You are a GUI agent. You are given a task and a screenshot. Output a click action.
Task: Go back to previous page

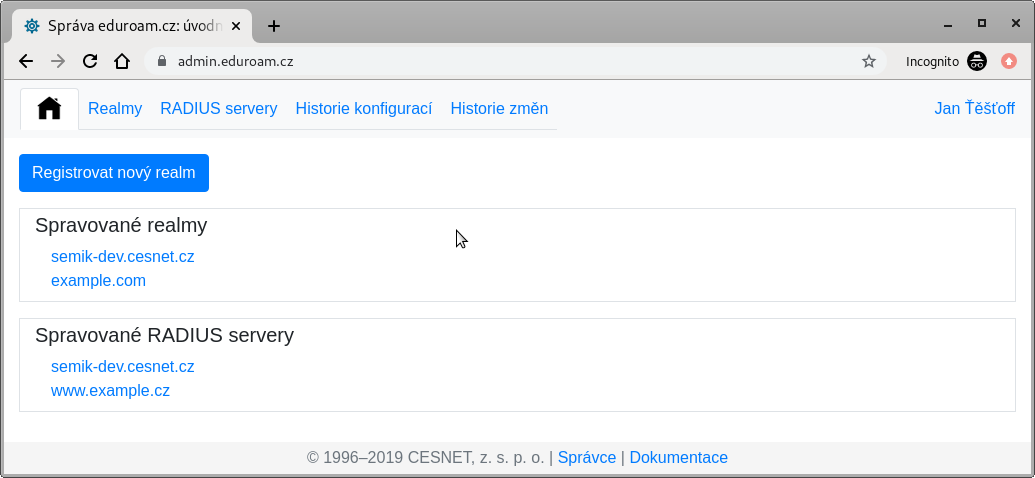pyautogui.click(x=26, y=61)
